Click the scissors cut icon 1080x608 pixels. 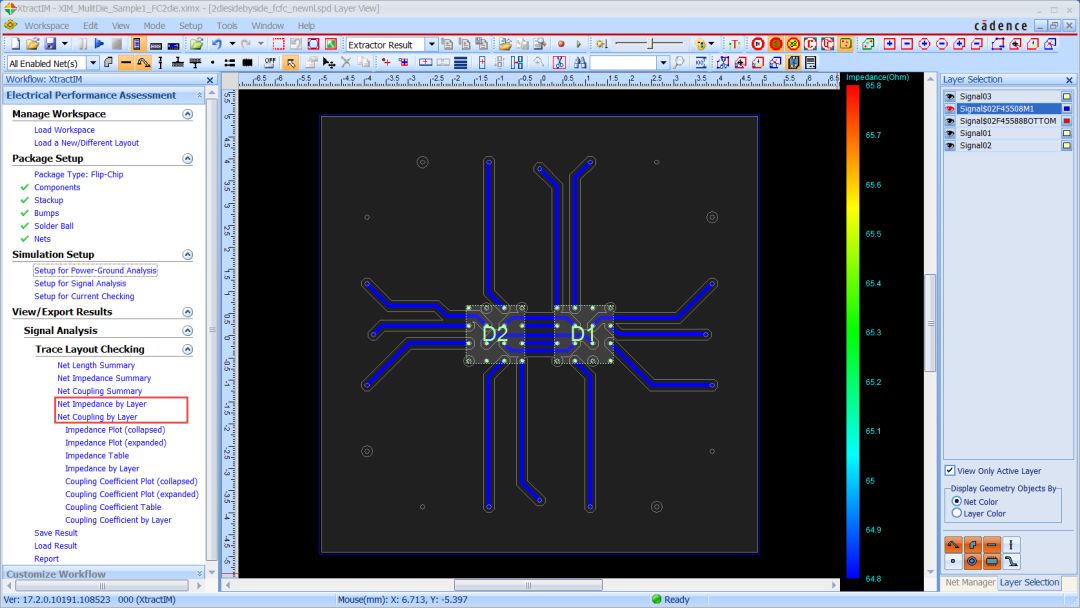pyautogui.click(x=559, y=63)
